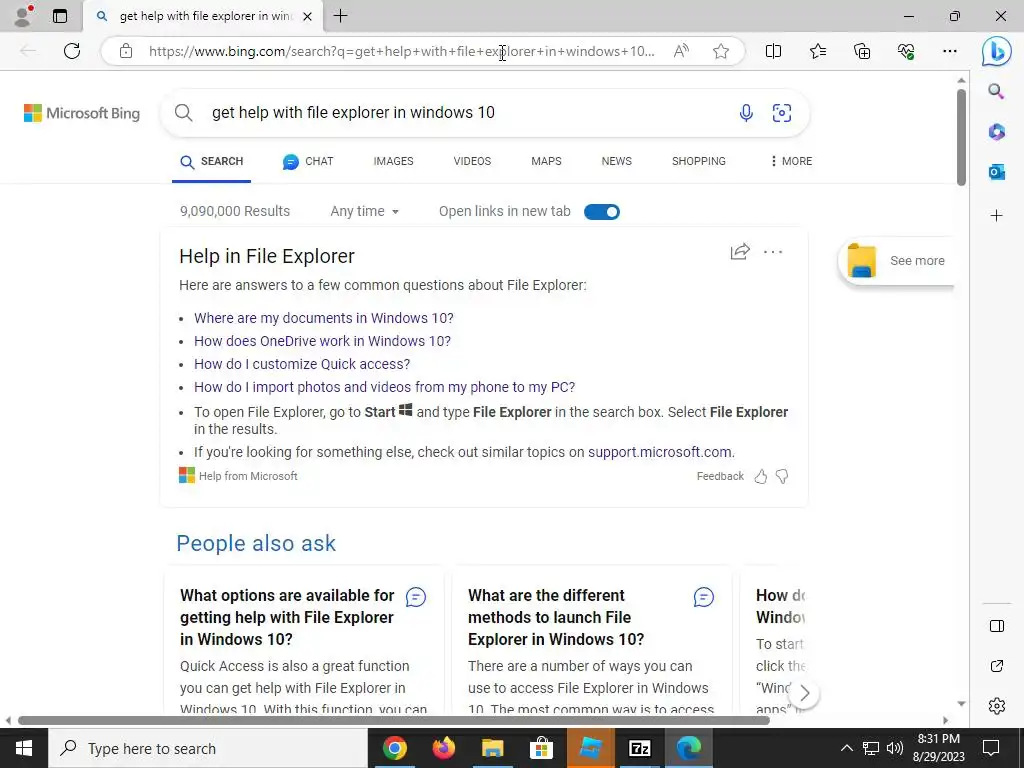Open 'How do I customize Quick access?'
Viewport: 1024px width, 768px height.
point(302,364)
